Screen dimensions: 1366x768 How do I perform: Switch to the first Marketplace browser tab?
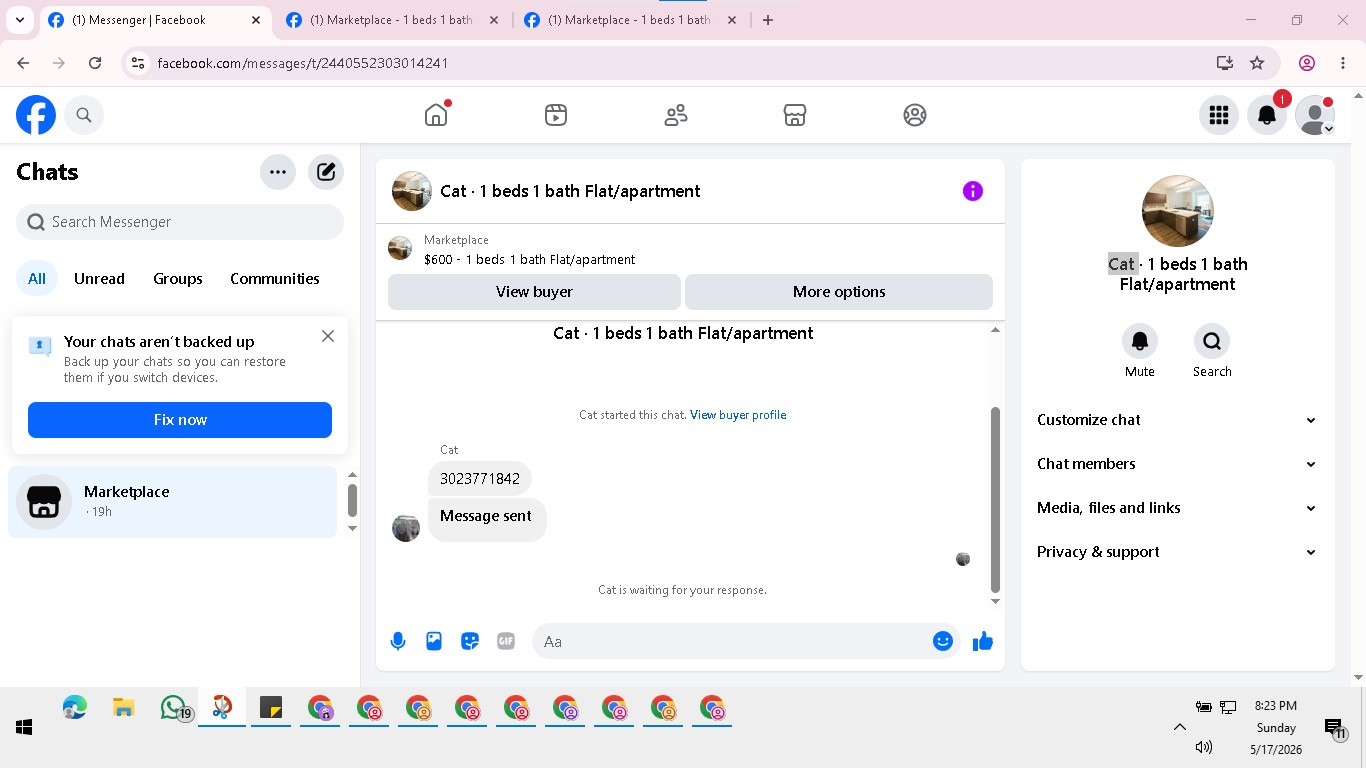(391, 20)
